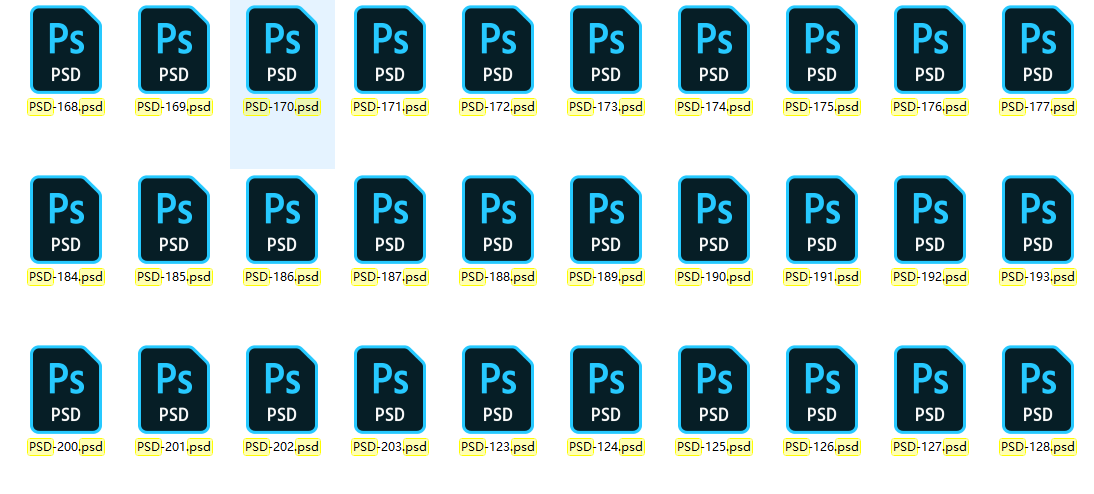Select the PSD-190.psd Photoshop icon
This screenshot has width=1094, height=494.
714,219
